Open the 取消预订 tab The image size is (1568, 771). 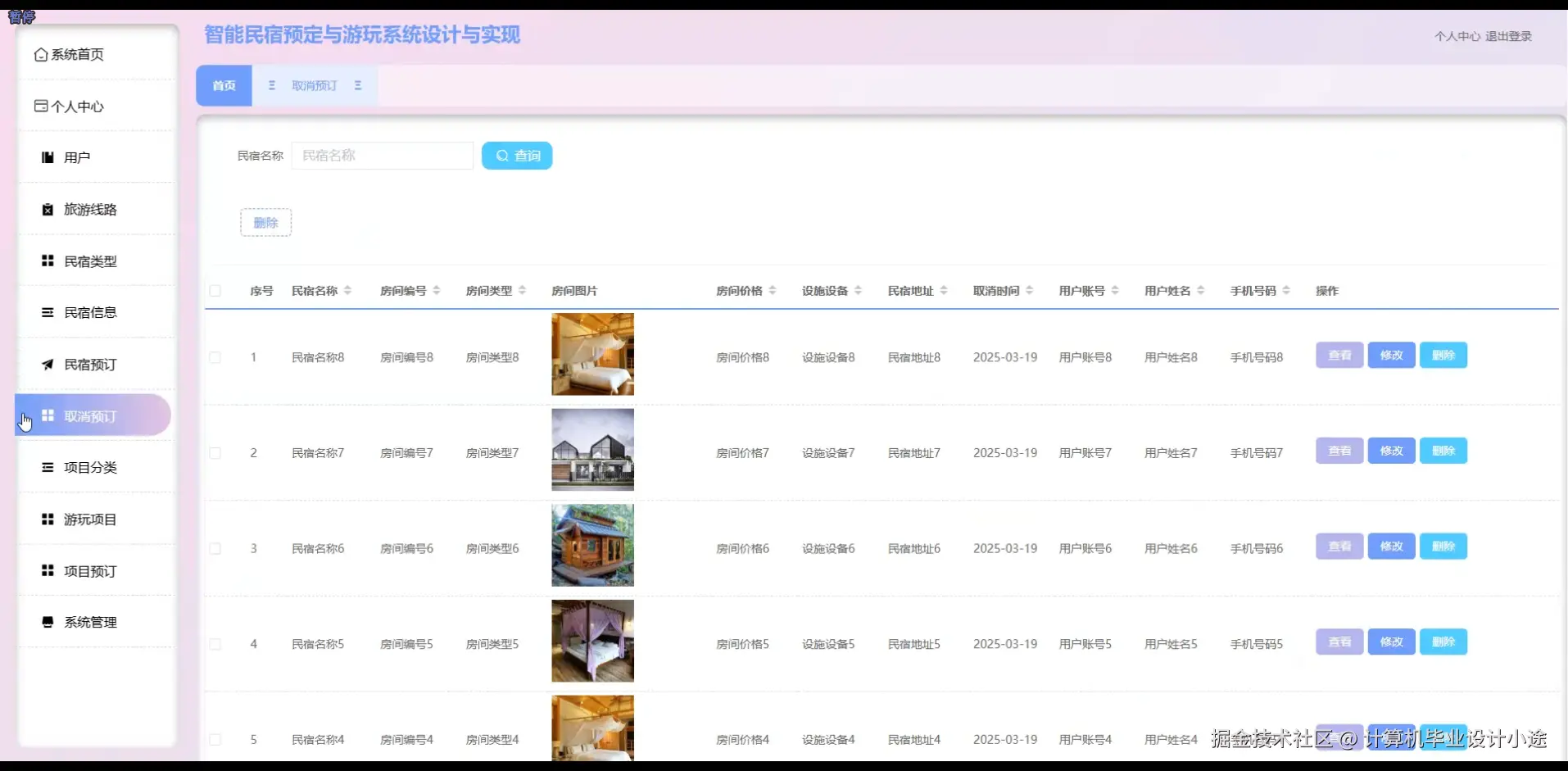coord(315,85)
